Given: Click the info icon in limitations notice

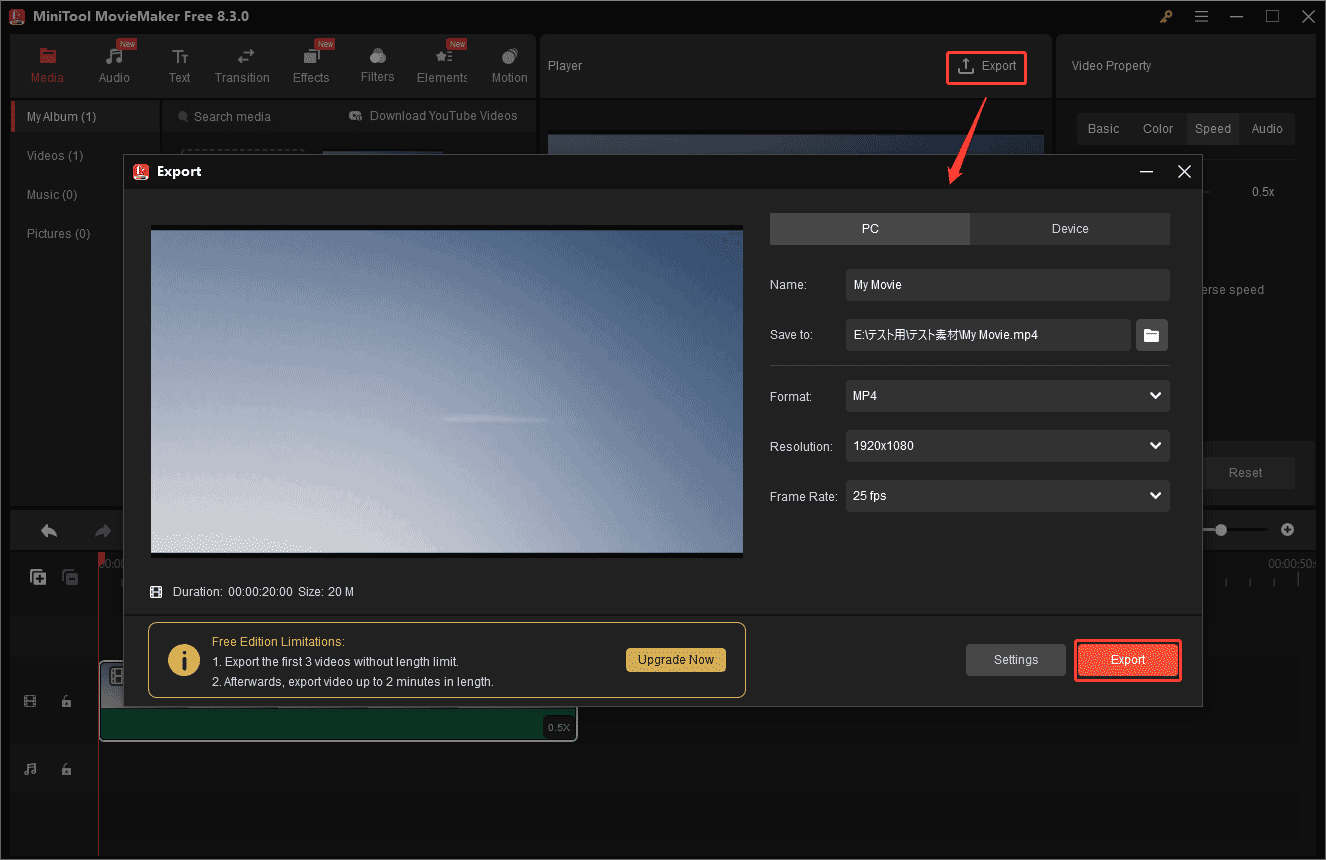Looking at the screenshot, I should click(183, 660).
